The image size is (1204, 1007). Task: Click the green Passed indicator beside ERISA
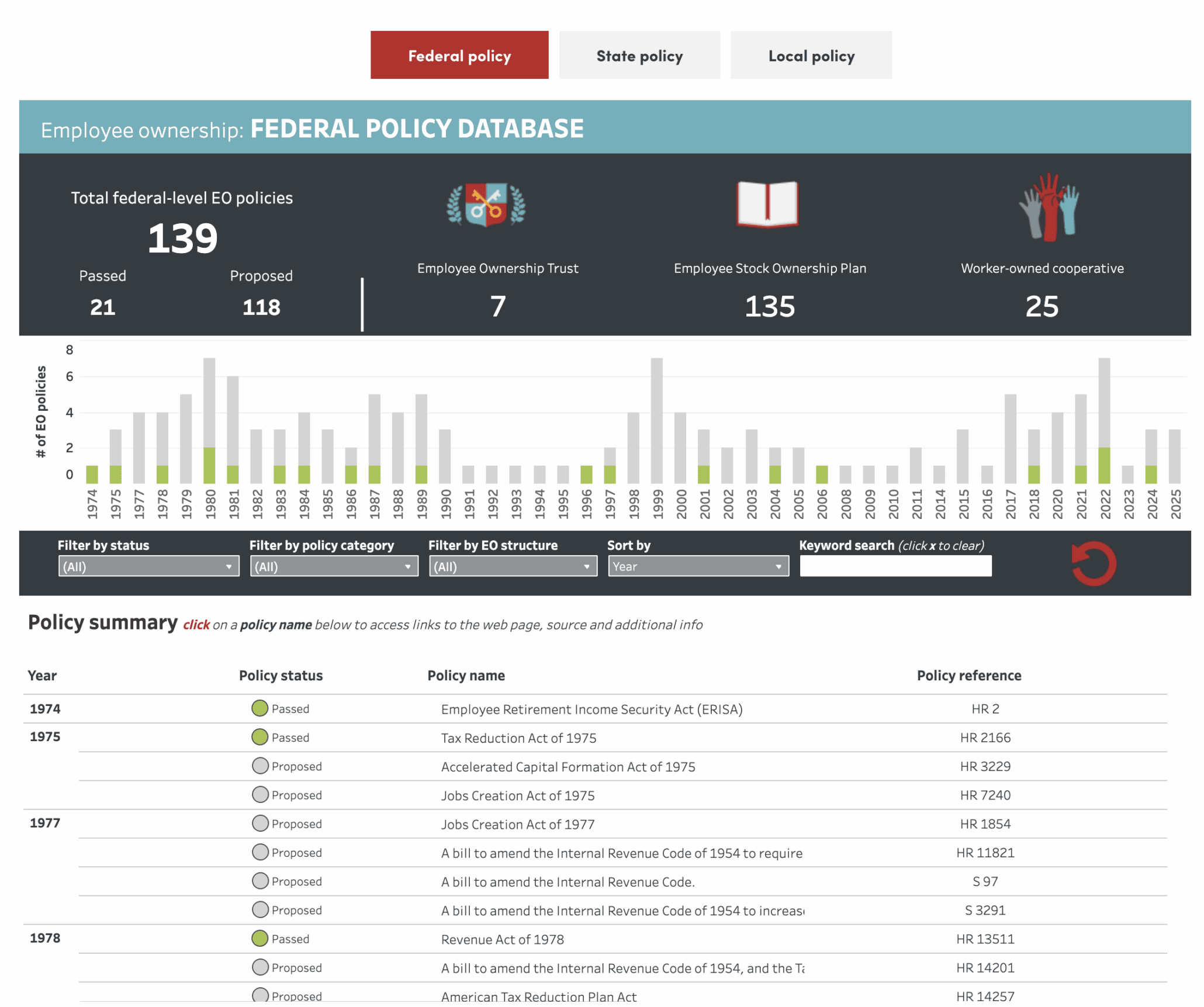pos(260,708)
